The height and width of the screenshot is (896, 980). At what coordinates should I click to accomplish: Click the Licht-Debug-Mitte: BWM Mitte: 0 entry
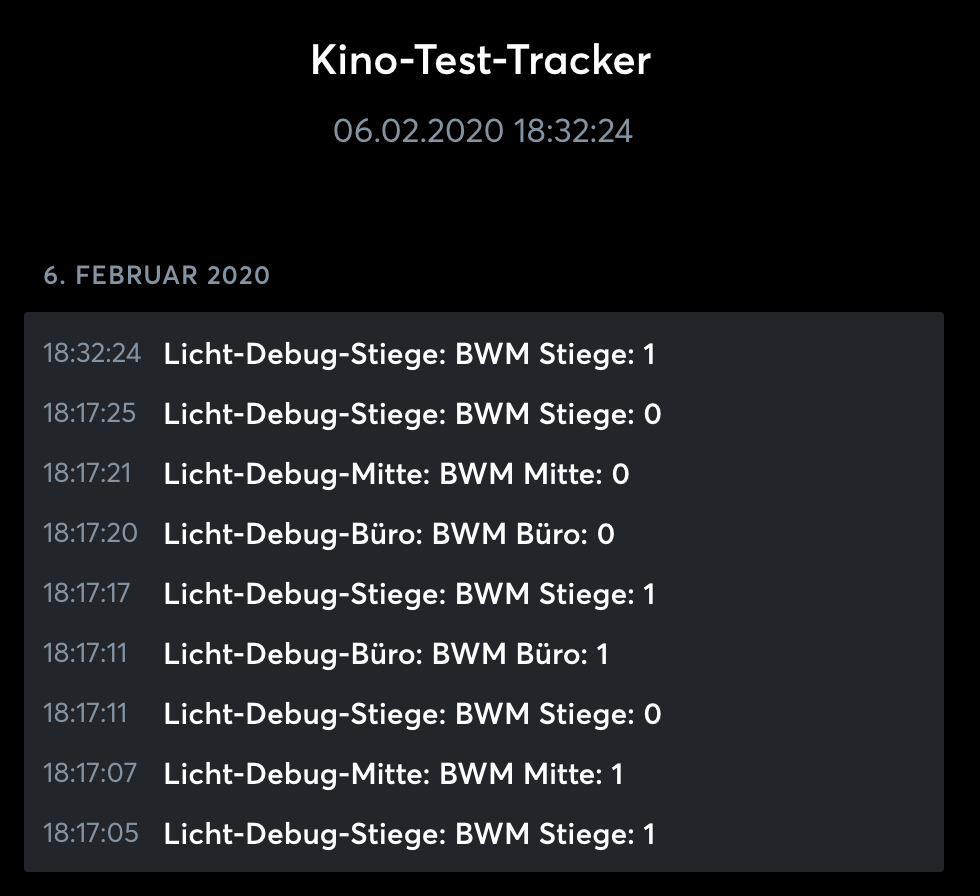396,474
